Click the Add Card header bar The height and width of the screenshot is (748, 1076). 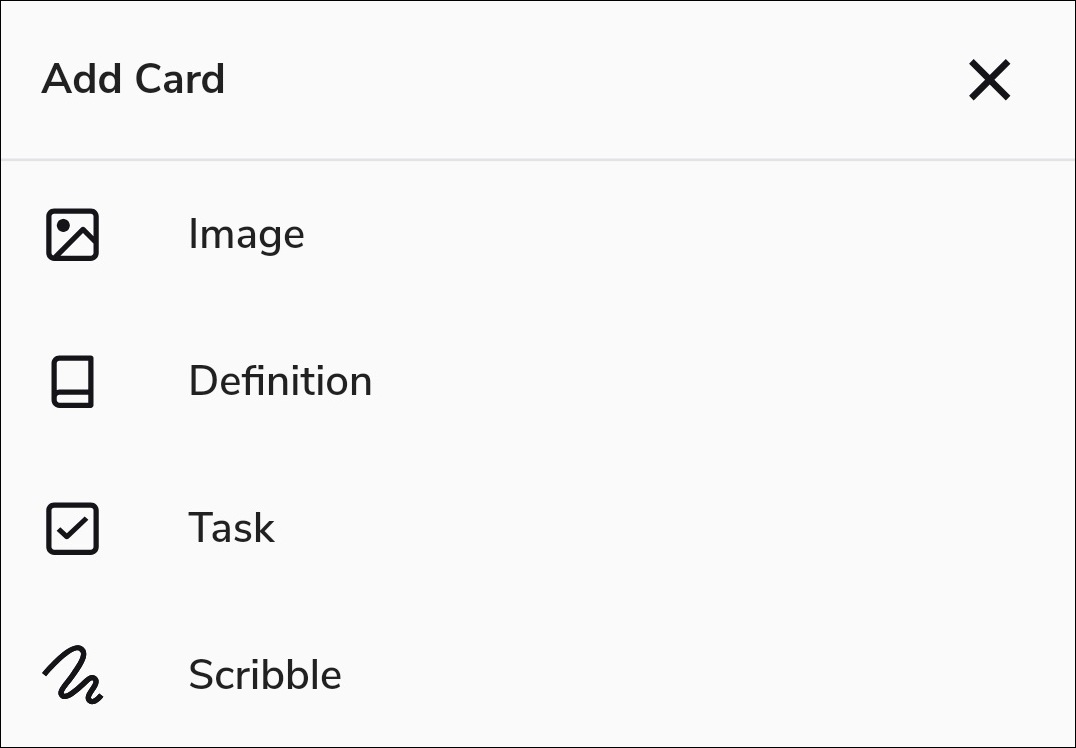click(538, 80)
